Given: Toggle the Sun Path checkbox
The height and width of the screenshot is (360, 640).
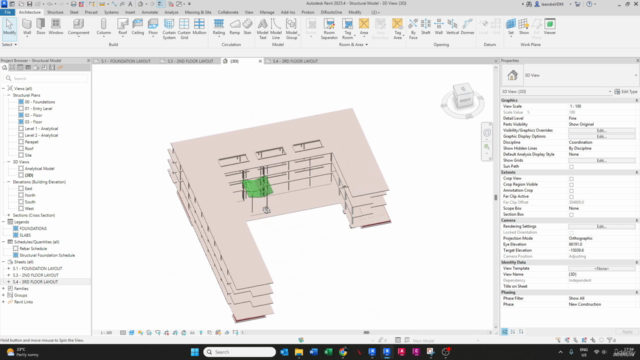Looking at the screenshot, I should [x=571, y=167].
